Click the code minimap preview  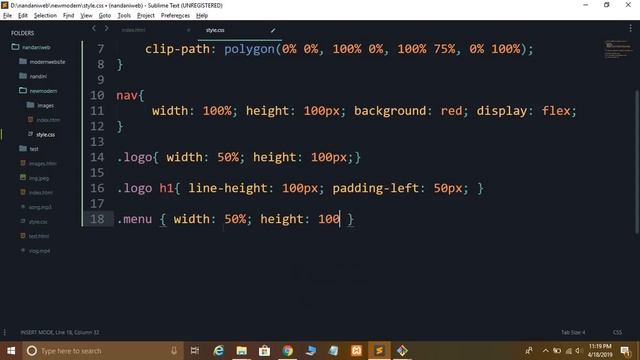(x=618, y=49)
